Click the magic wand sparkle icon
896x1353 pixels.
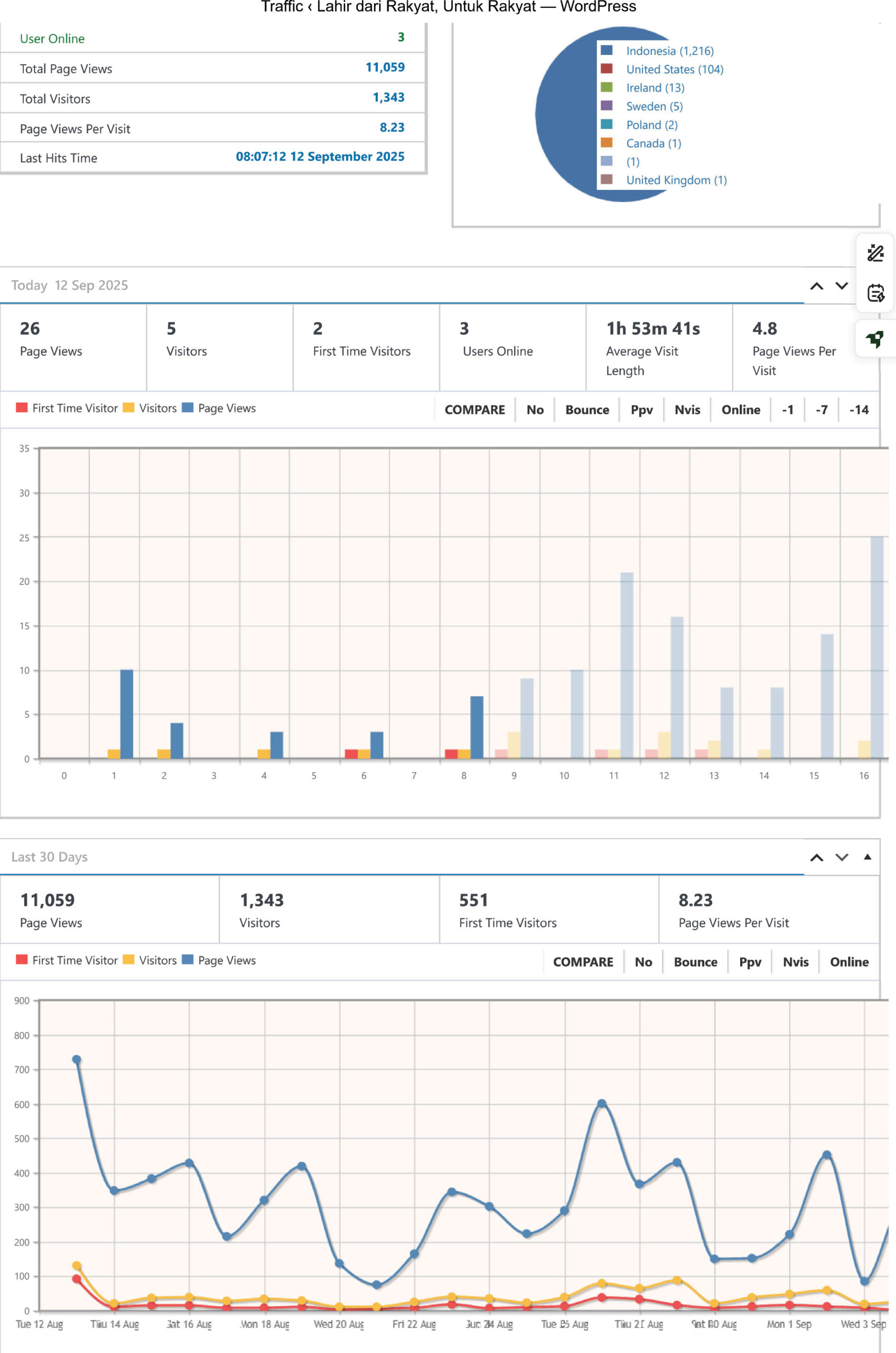coord(875,253)
